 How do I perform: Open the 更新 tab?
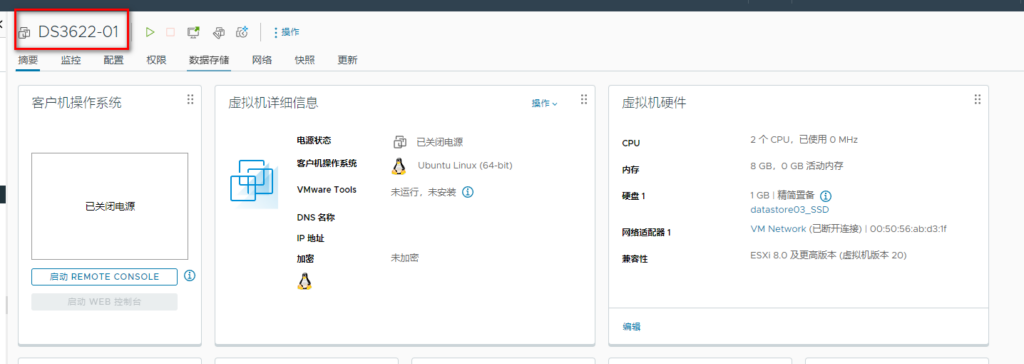pos(347,60)
